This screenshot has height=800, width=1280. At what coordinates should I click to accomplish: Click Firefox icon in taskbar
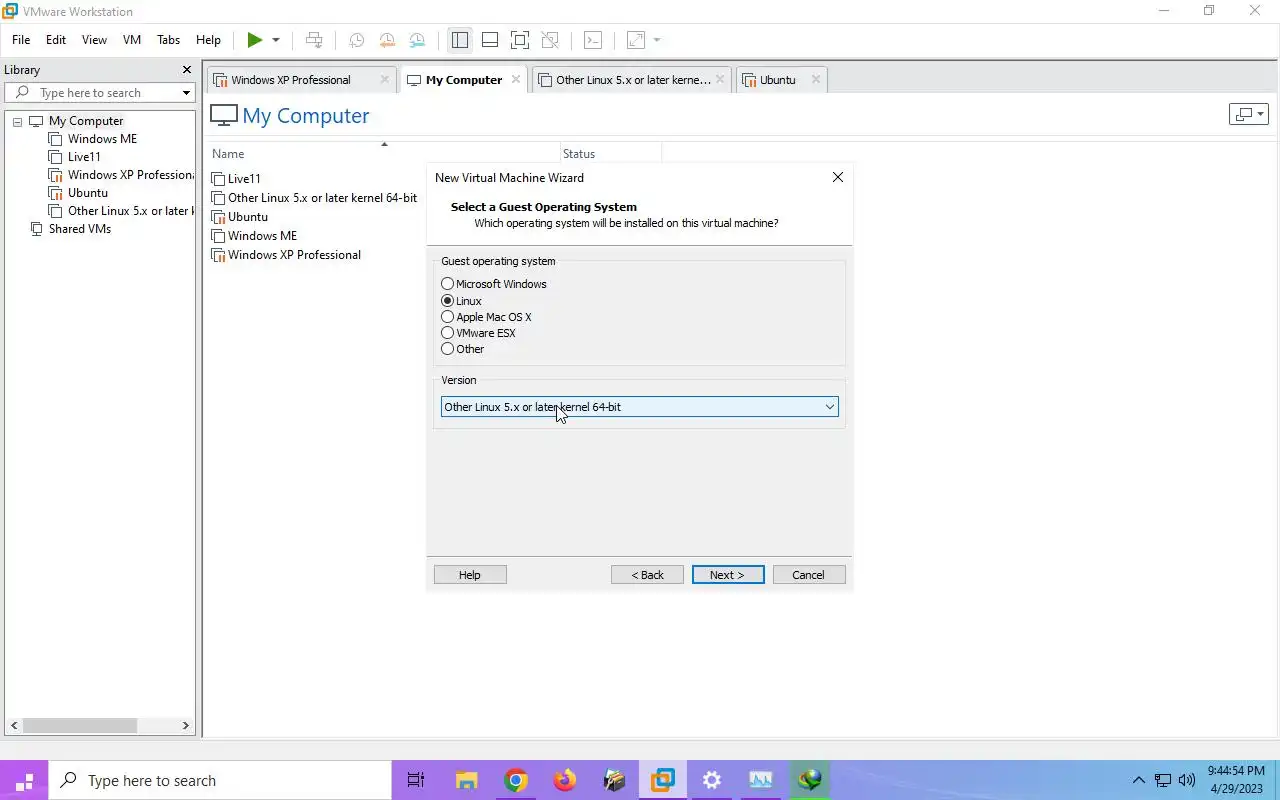point(565,781)
